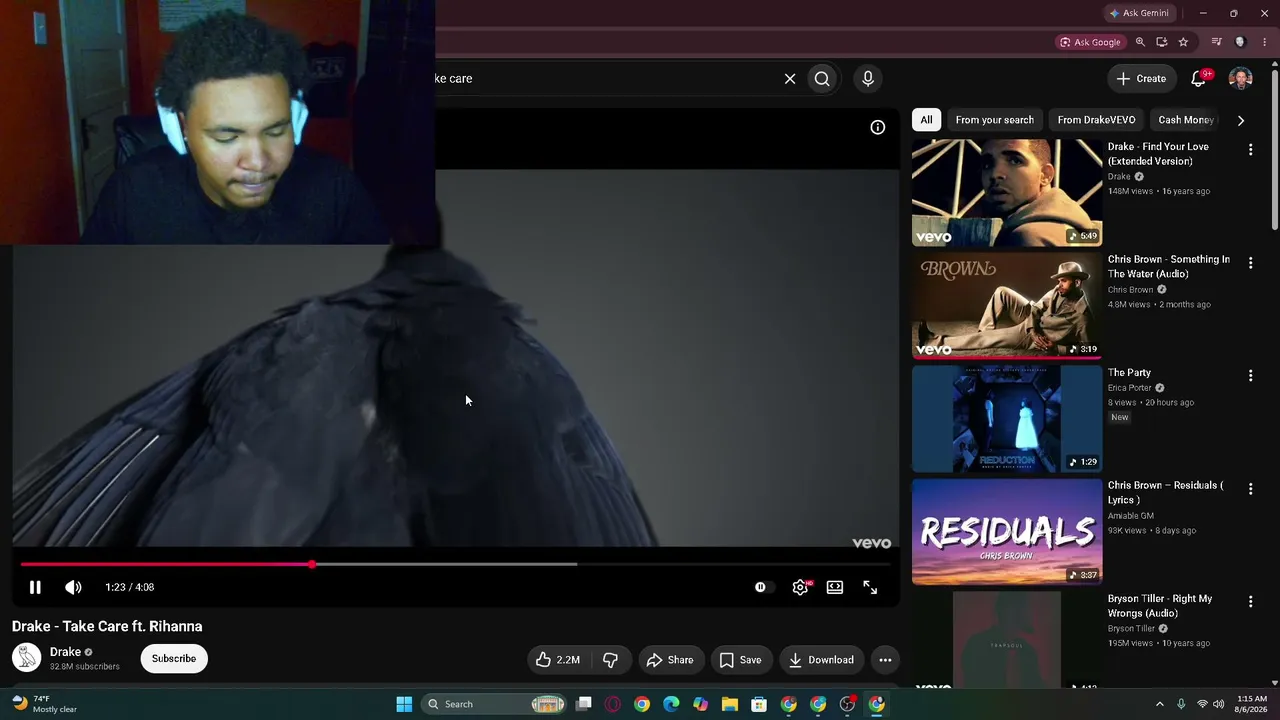Enter fullscreen video mode
Image resolution: width=1280 pixels, height=720 pixels.
pos(870,587)
